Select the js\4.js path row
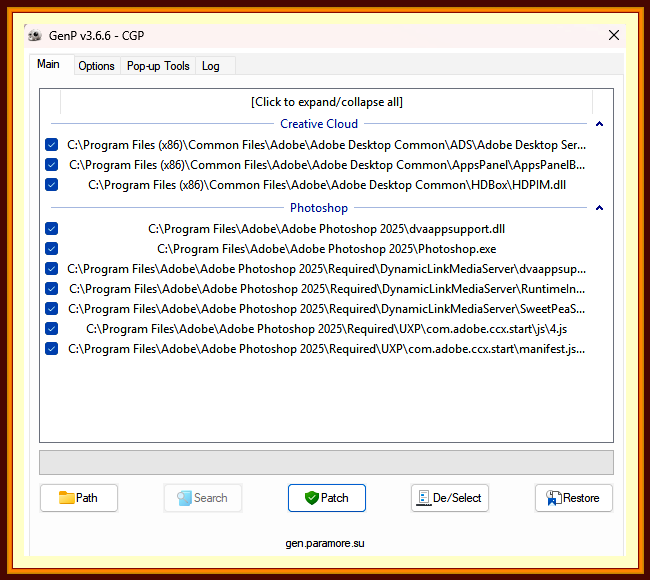The image size is (650, 580). pos(327,329)
